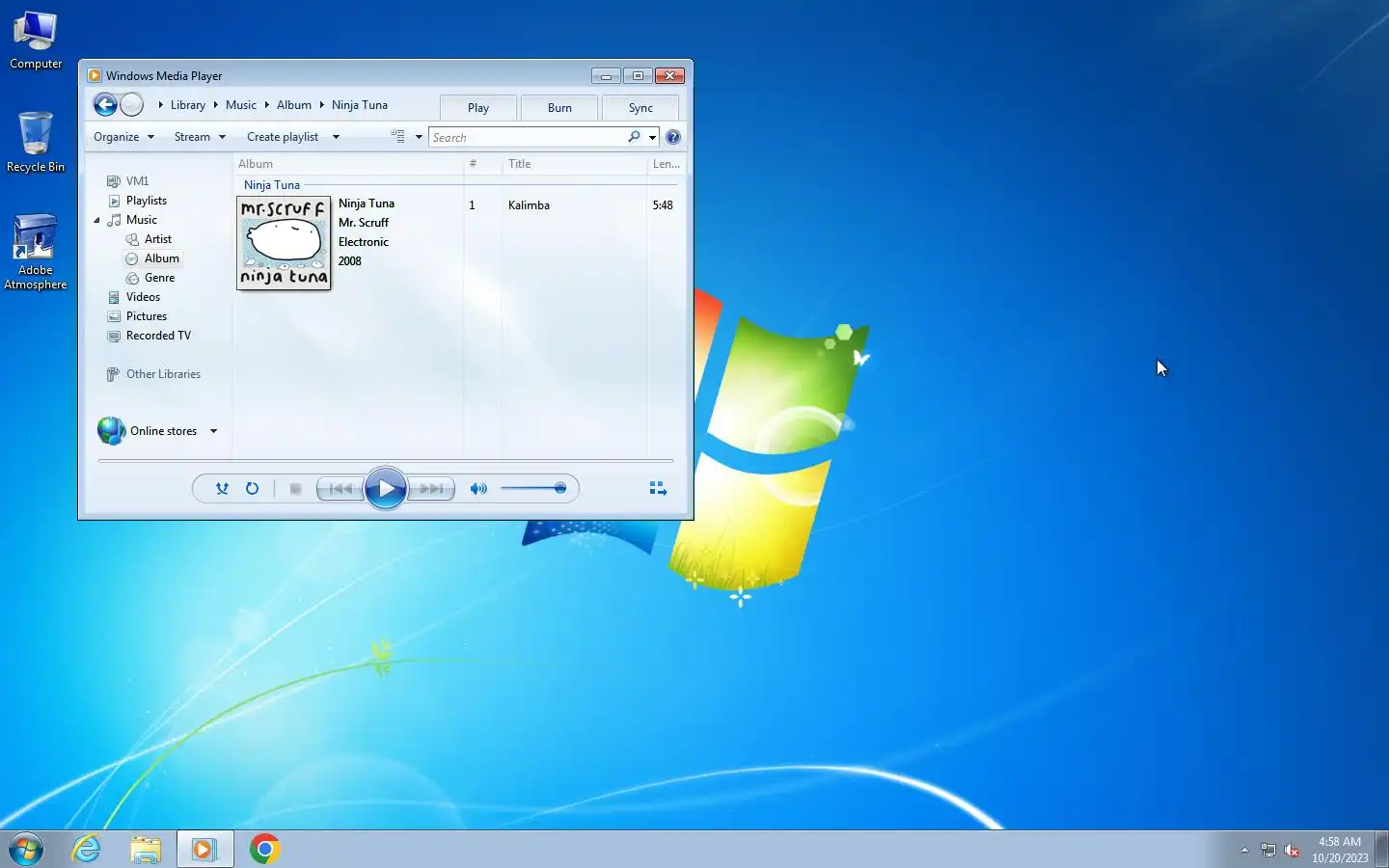Viewport: 1389px width, 868px height.
Task: Start playback with the Play button
Action: click(385, 489)
